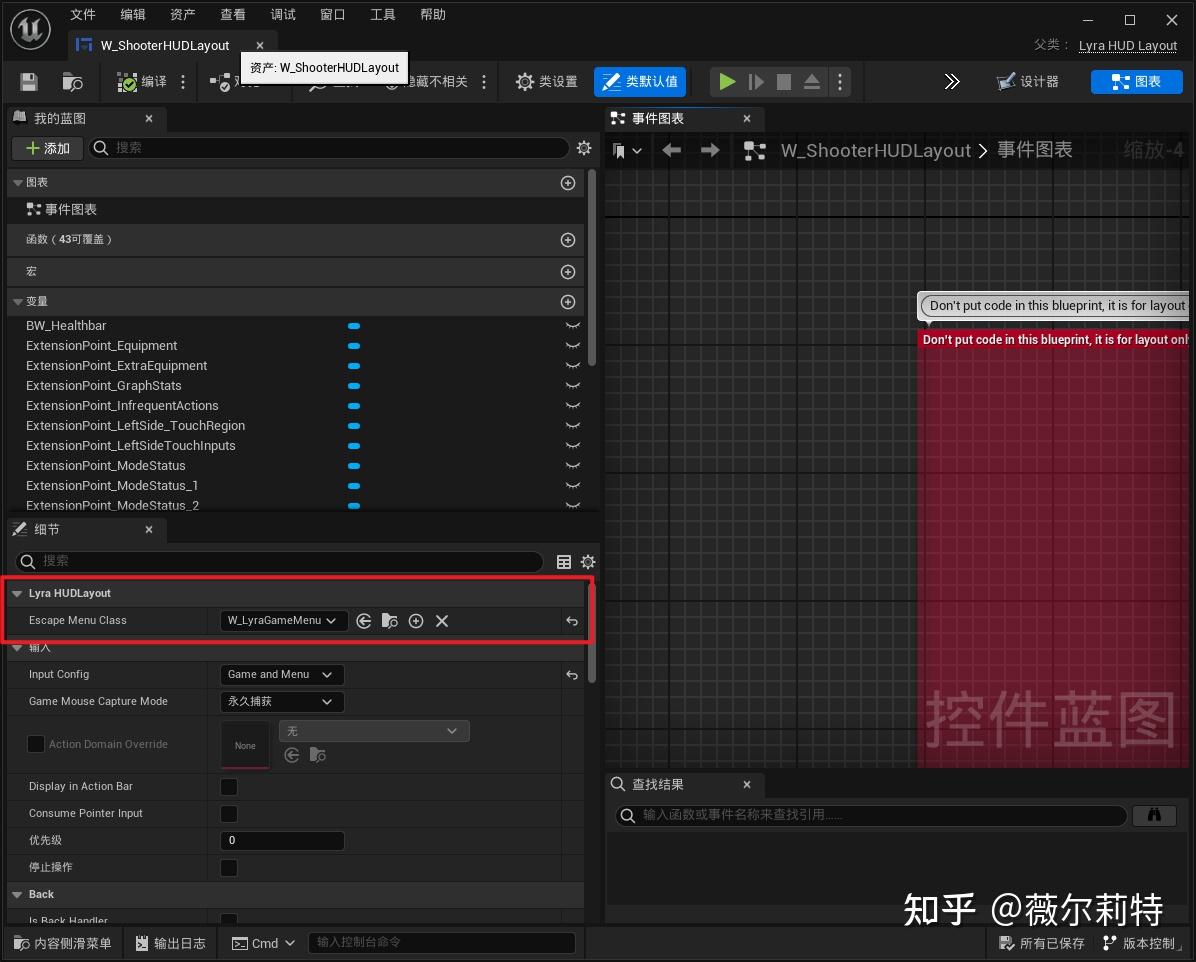1196x962 pixels.
Task: Collapse the 变量 section in My Blueprint
Action: click(18, 301)
